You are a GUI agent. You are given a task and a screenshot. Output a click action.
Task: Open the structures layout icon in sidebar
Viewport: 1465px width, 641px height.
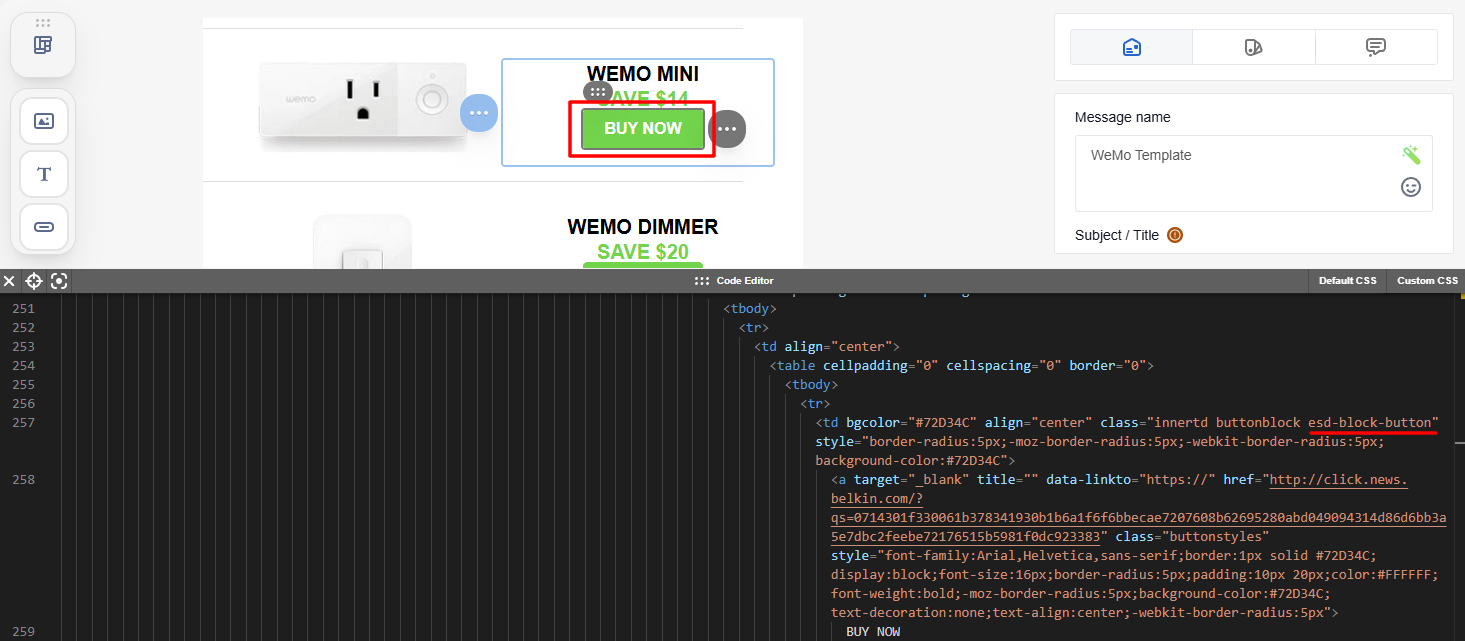point(43,46)
